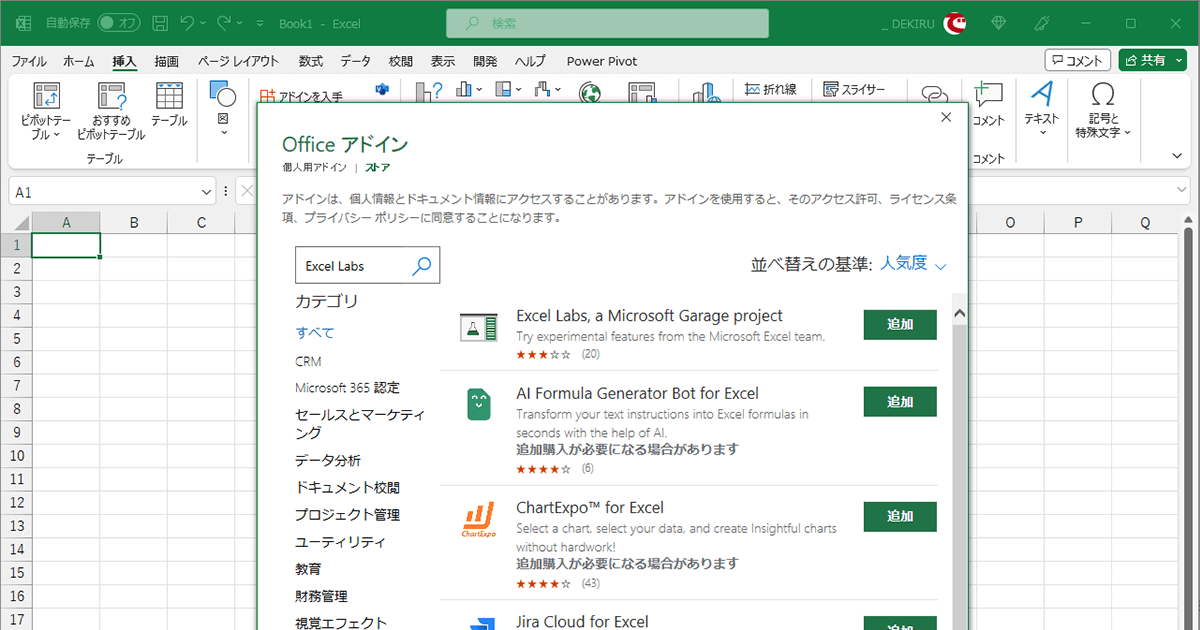The image size is (1200, 630).
Task: Open the ファイル tab
Action: 29,61
